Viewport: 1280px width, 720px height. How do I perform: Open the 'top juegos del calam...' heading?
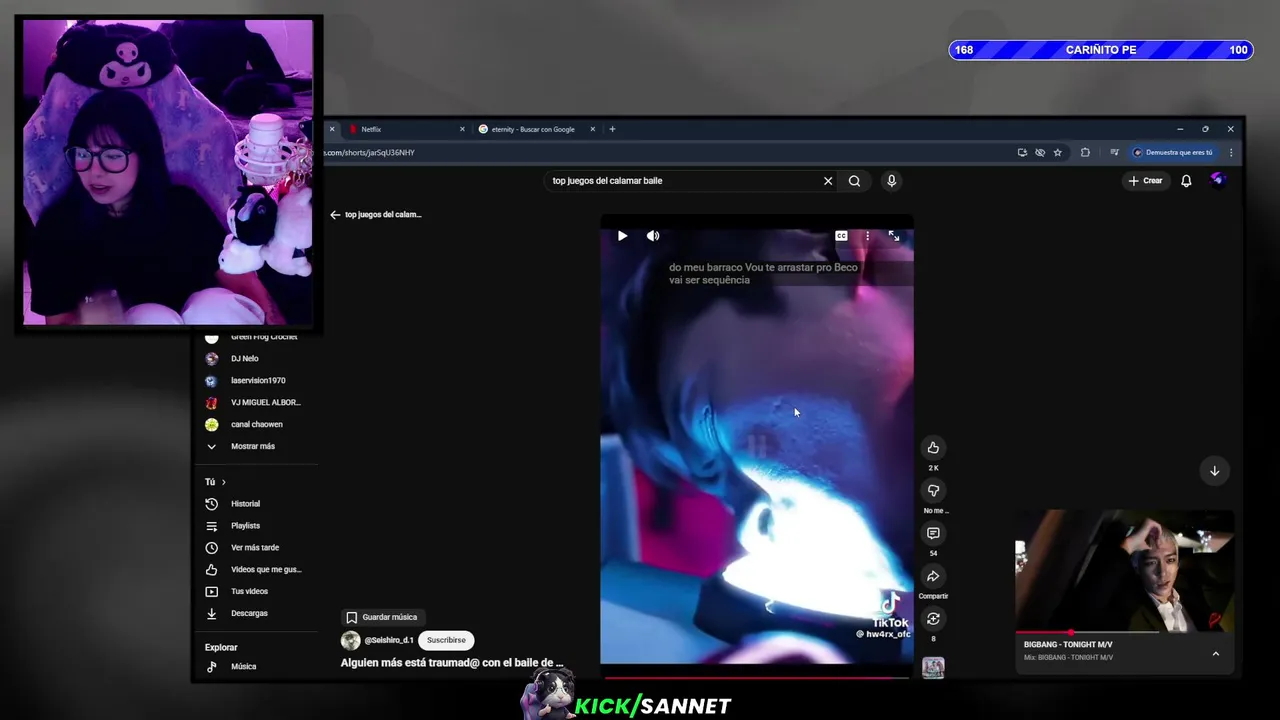[x=383, y=215]
